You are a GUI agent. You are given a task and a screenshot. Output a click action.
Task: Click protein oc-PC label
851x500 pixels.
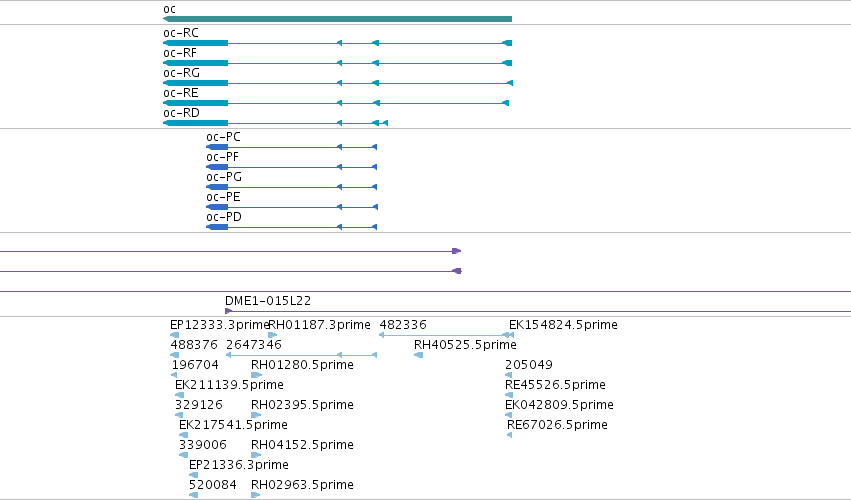[224, 137]
